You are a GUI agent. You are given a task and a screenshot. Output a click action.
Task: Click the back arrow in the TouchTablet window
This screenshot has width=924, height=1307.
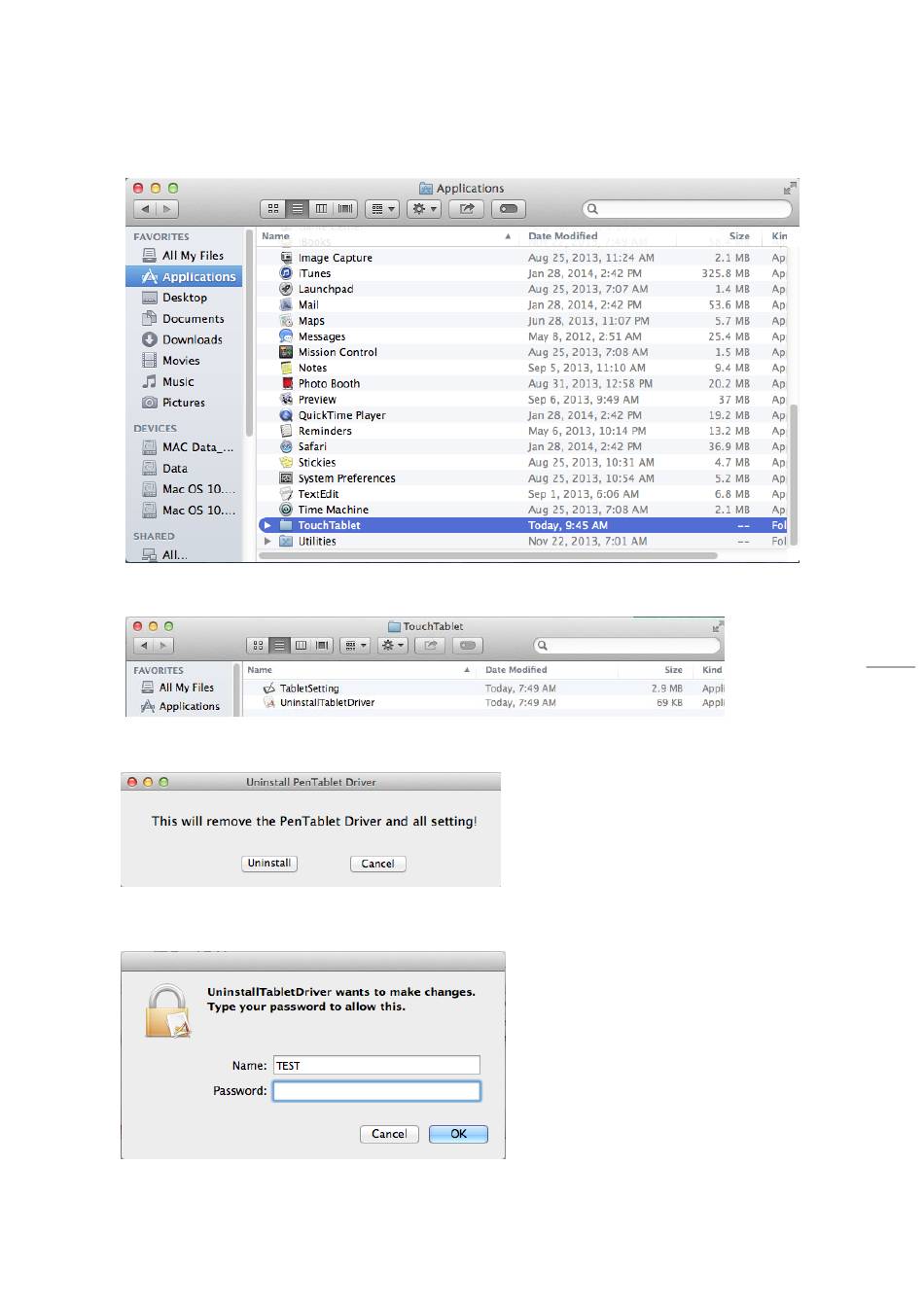click(144, 646)
